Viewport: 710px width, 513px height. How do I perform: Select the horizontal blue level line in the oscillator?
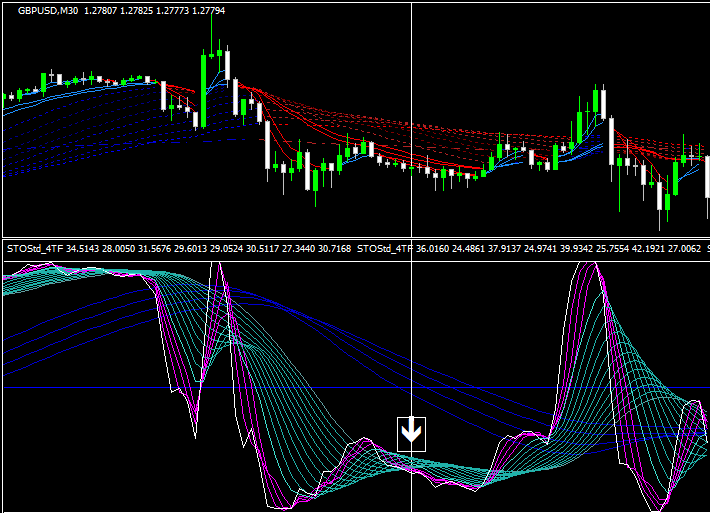coord(300,387)
